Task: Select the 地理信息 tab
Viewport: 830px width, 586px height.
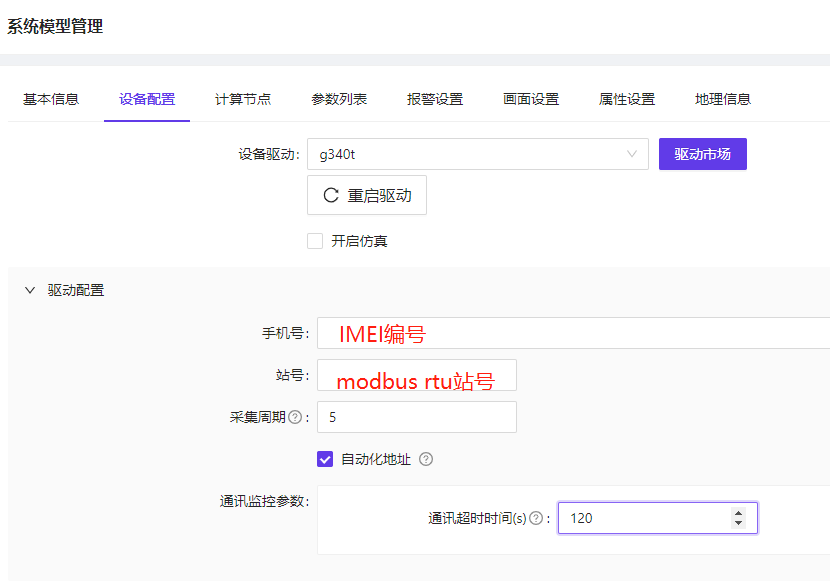Action: pos(723,99)
